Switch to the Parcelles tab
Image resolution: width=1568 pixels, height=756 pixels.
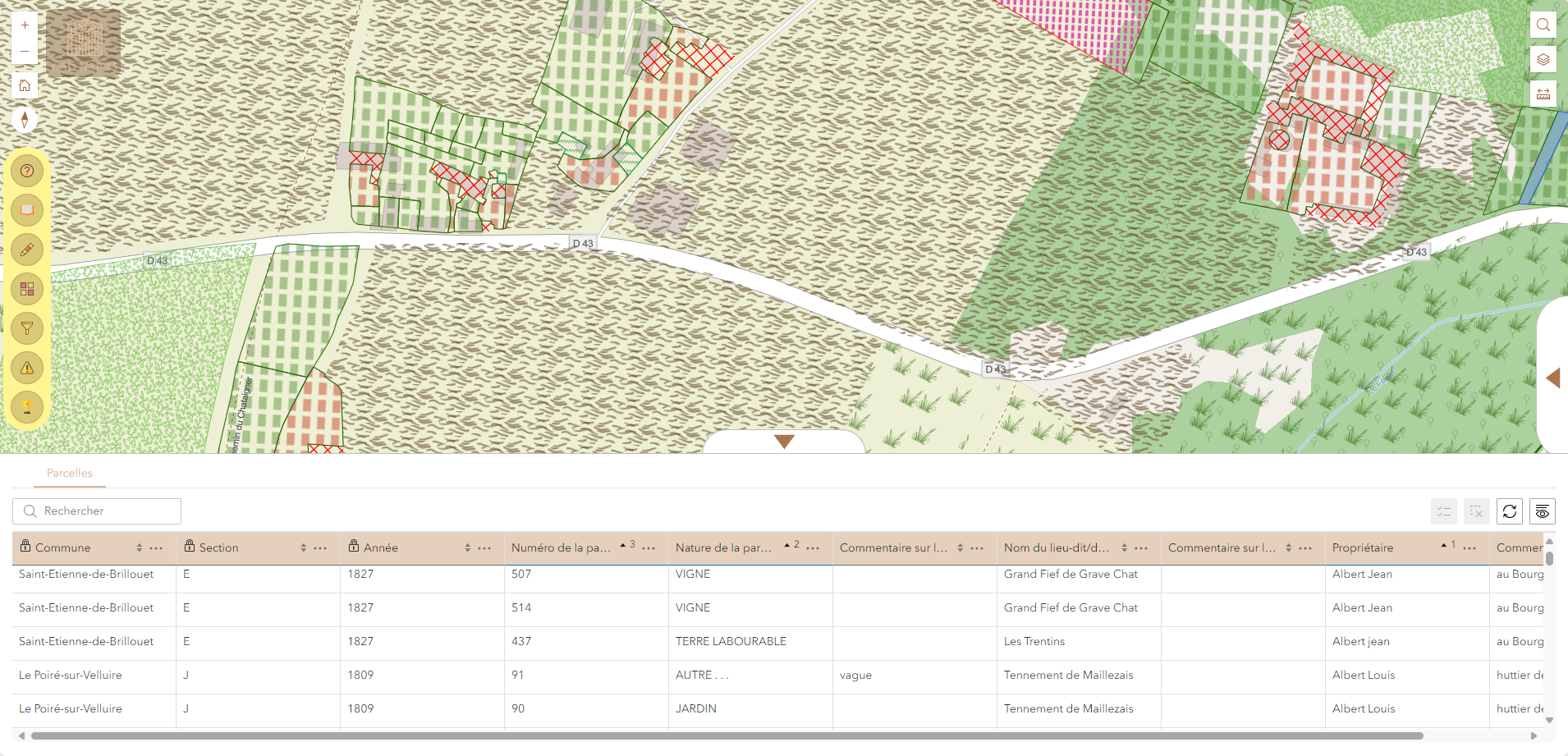click(x=70, y=473)
